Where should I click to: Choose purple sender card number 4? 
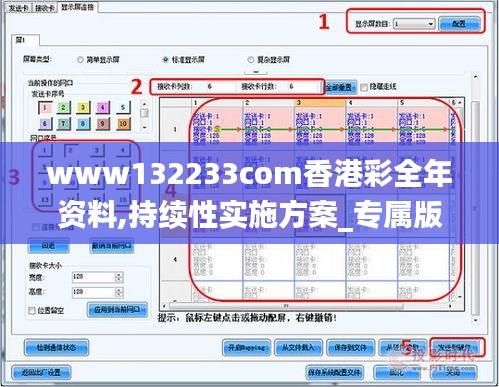[103, 107]
